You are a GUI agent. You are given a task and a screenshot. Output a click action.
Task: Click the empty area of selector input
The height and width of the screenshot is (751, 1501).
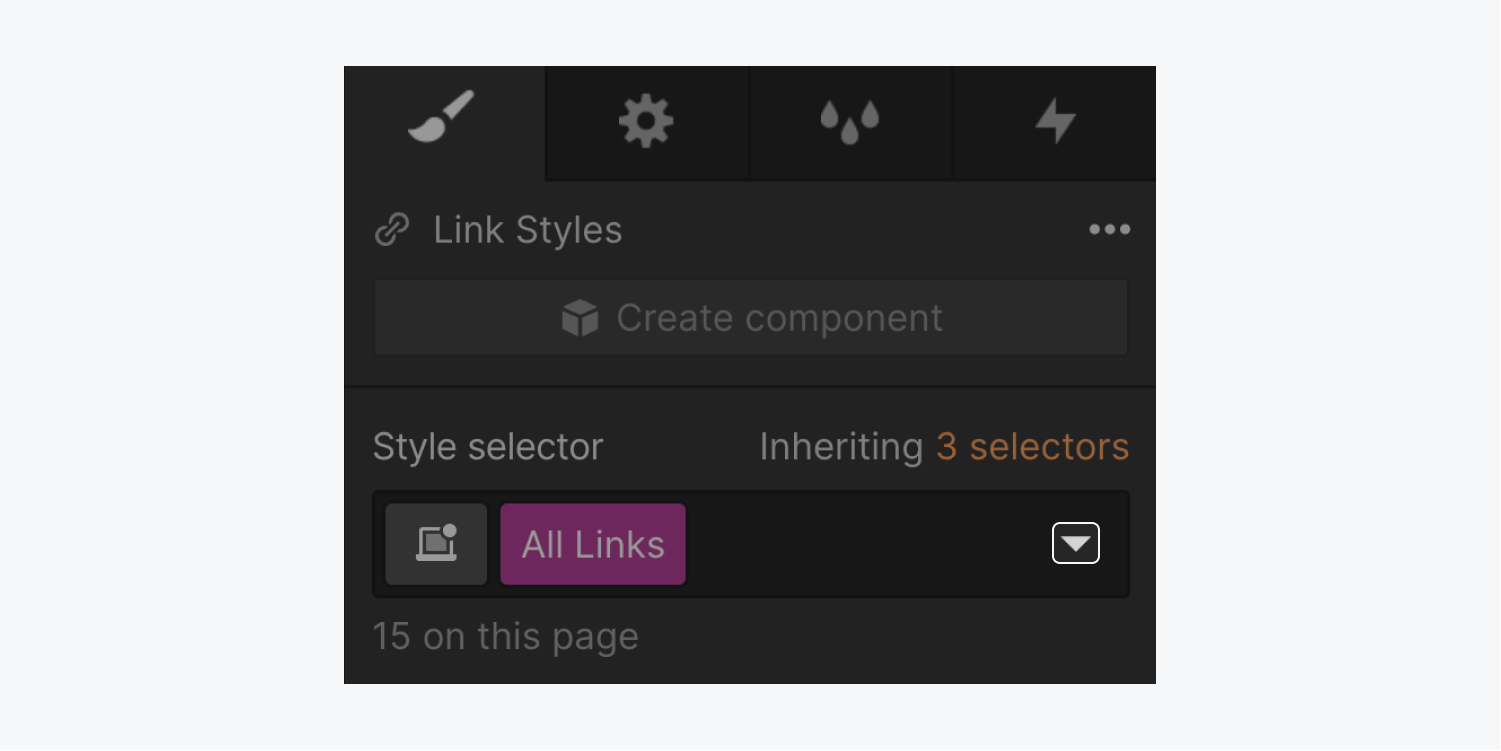click(868, 544)
